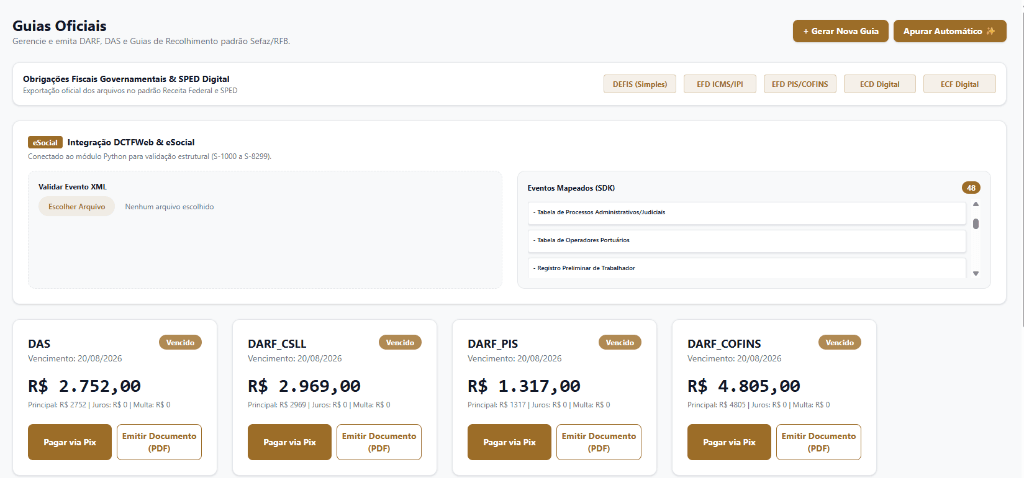Click Obrigações Fiscais Governamentais & SPED Digital heading

(126, 79)
